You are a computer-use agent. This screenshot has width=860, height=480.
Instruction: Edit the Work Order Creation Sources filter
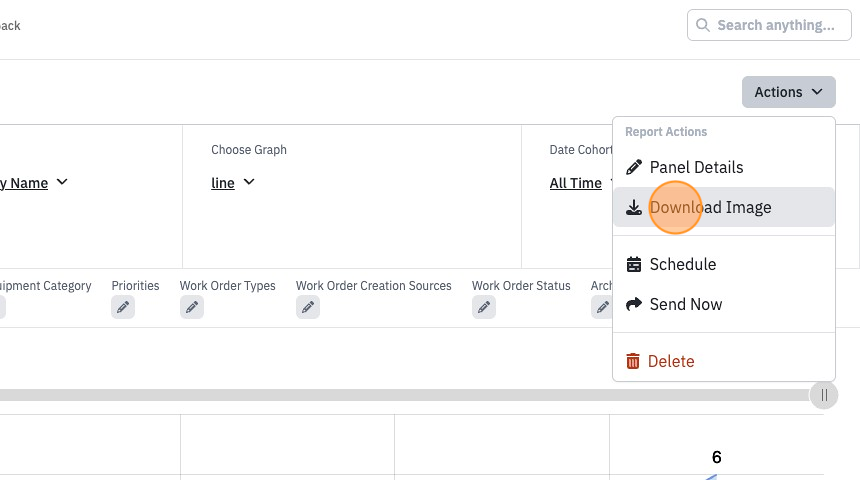tap(308, 307)
